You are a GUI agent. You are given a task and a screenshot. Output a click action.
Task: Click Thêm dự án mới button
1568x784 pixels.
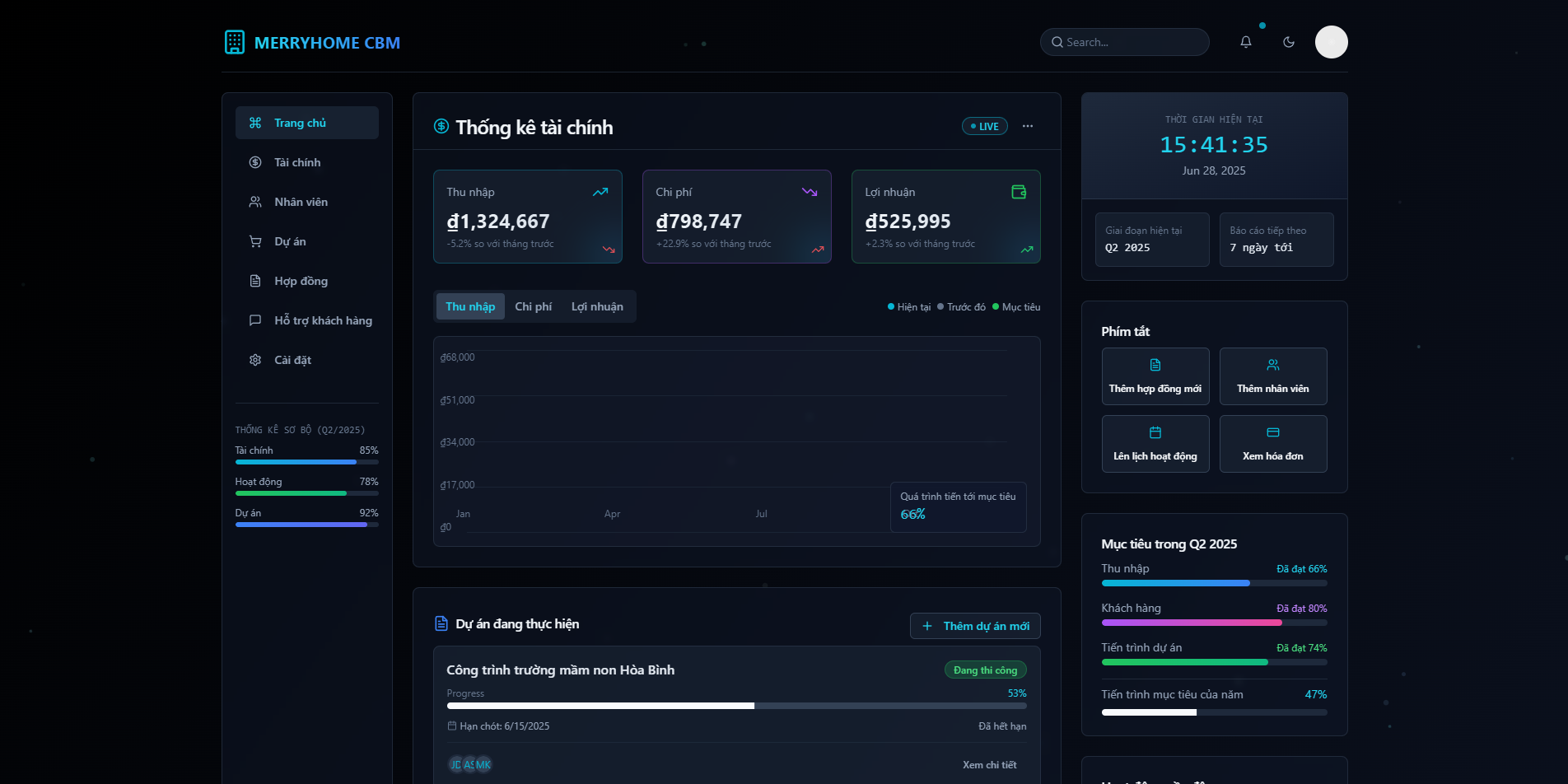(x=975, y=626)
